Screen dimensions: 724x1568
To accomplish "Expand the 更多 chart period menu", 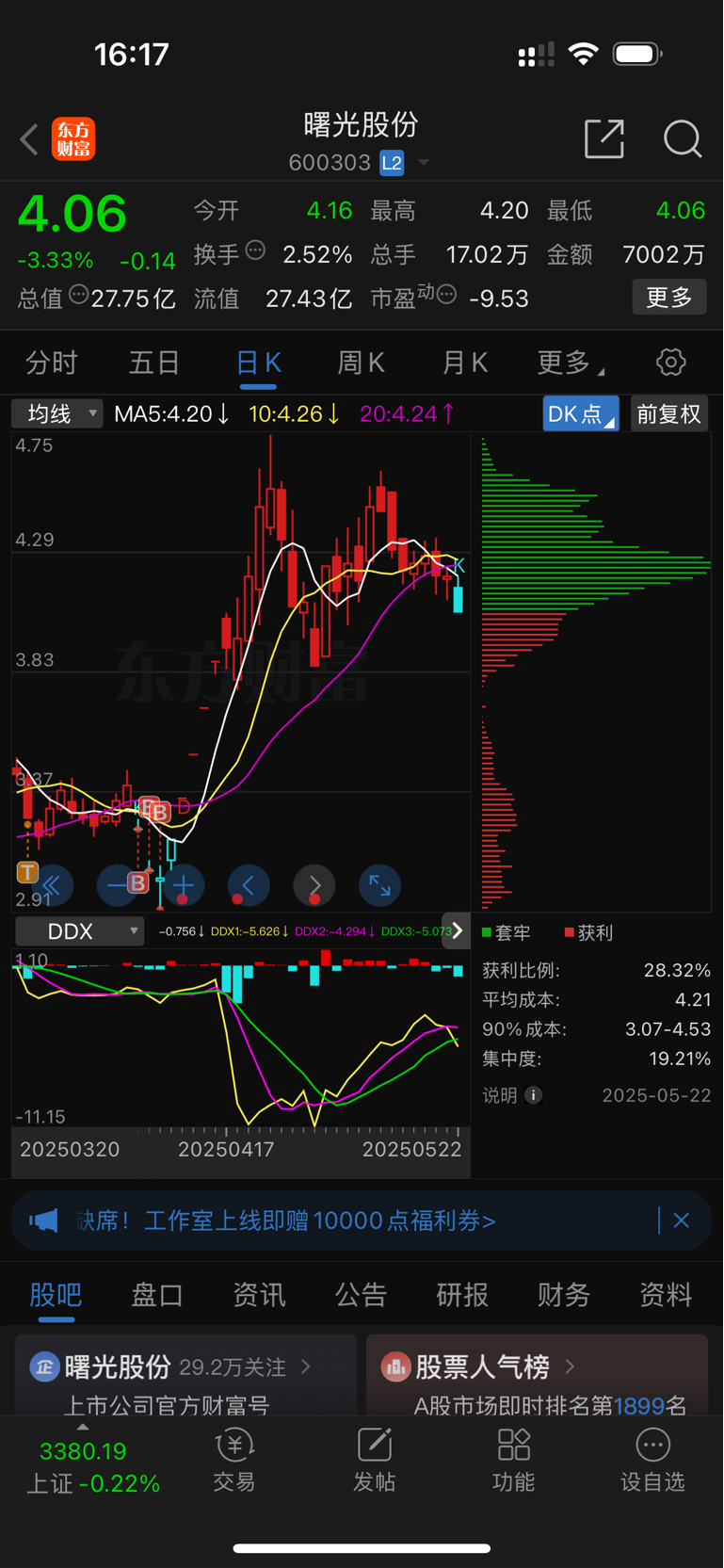I will point(571,363).
